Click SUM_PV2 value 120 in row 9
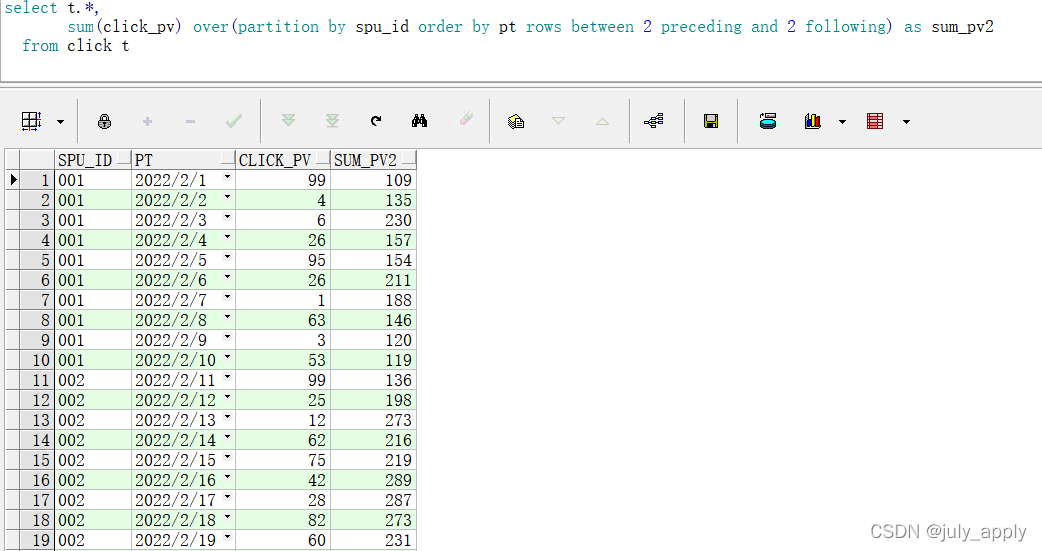Viewport: 1042px width, 551px height. [x=373, y=340]
